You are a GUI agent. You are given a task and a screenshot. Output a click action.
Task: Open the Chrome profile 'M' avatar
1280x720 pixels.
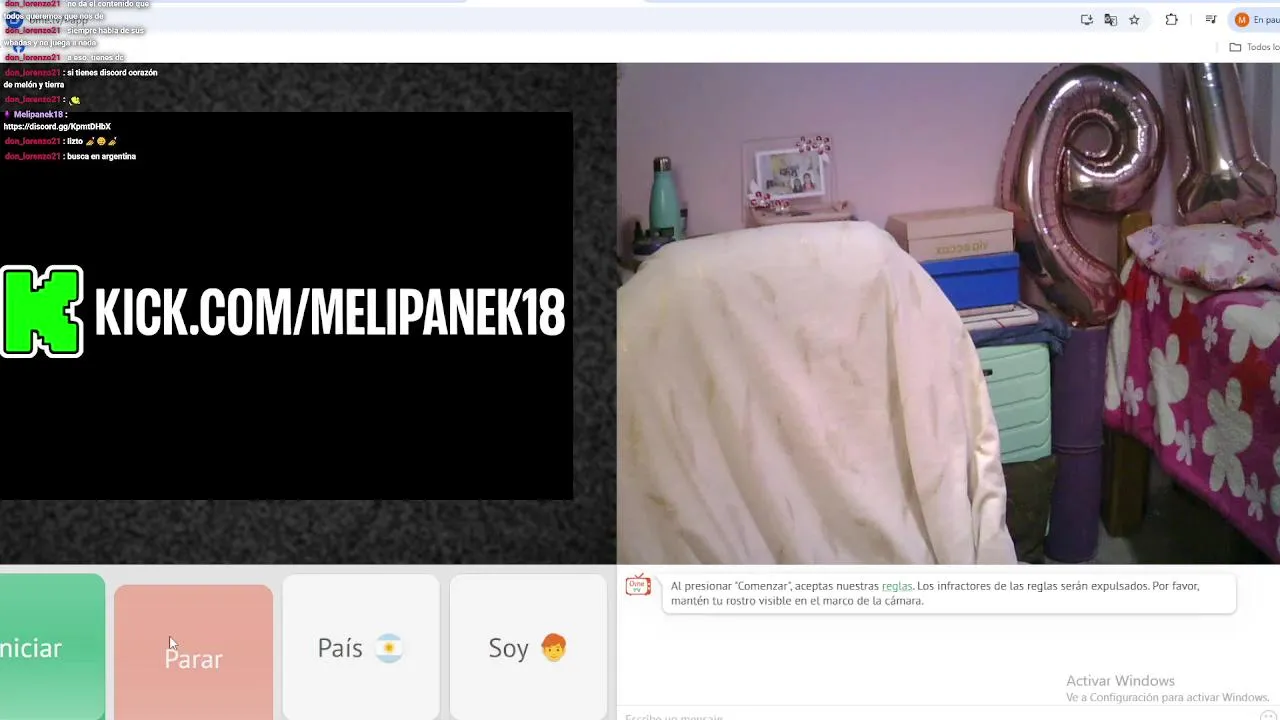[1242, 20]
